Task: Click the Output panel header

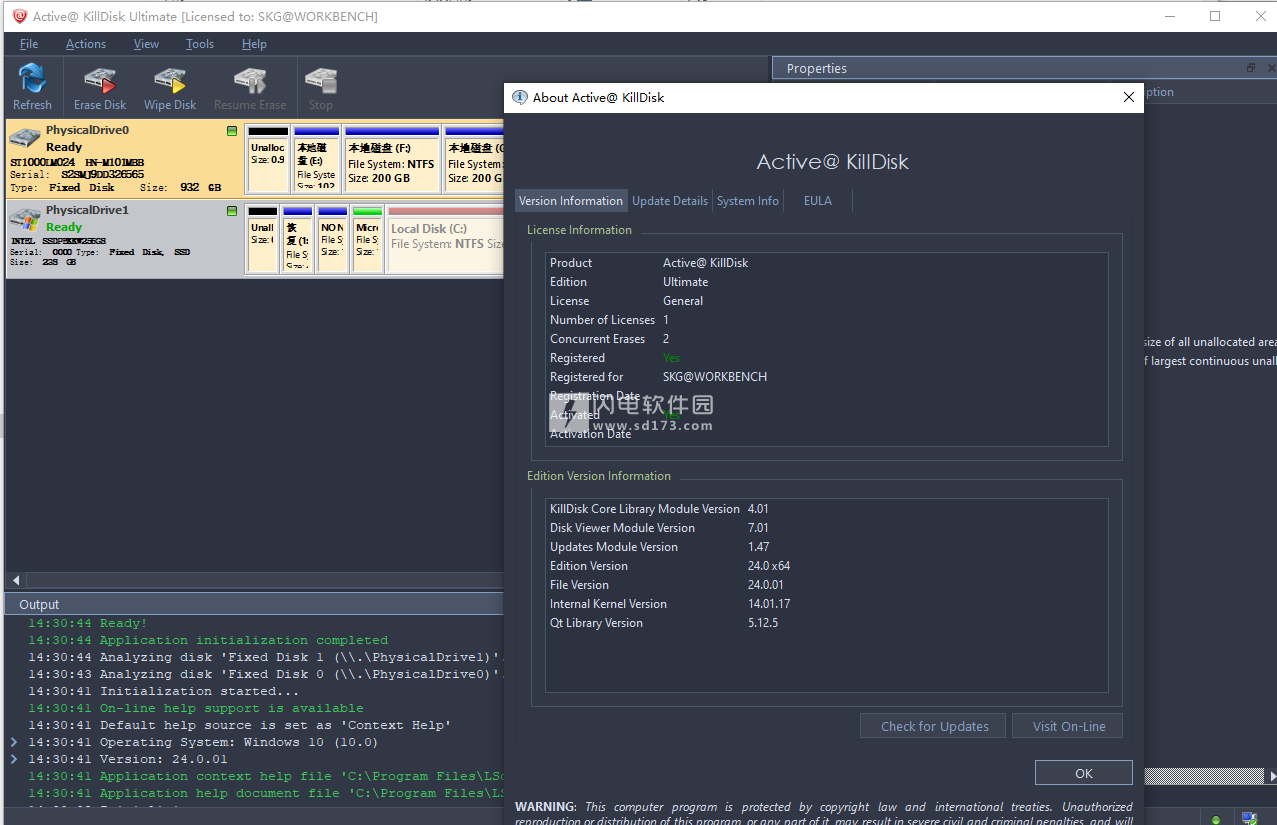Action: (x=254, y=604)
